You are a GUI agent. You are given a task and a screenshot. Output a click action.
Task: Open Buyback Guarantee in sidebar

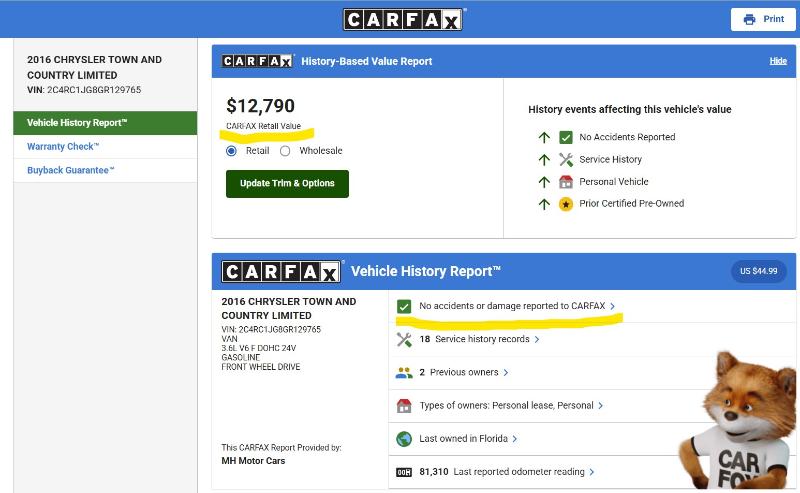tap(71, 171)
